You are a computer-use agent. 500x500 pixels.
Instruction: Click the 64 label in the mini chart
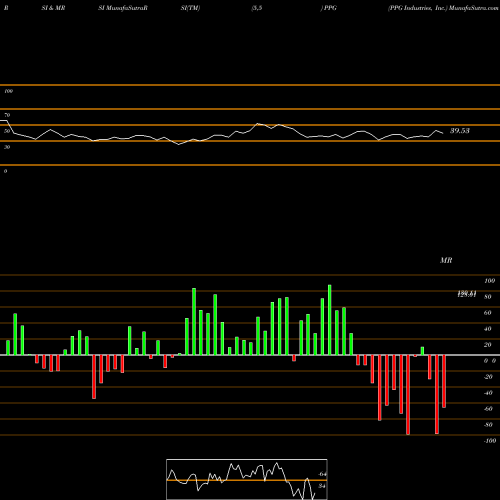[322, 474]
